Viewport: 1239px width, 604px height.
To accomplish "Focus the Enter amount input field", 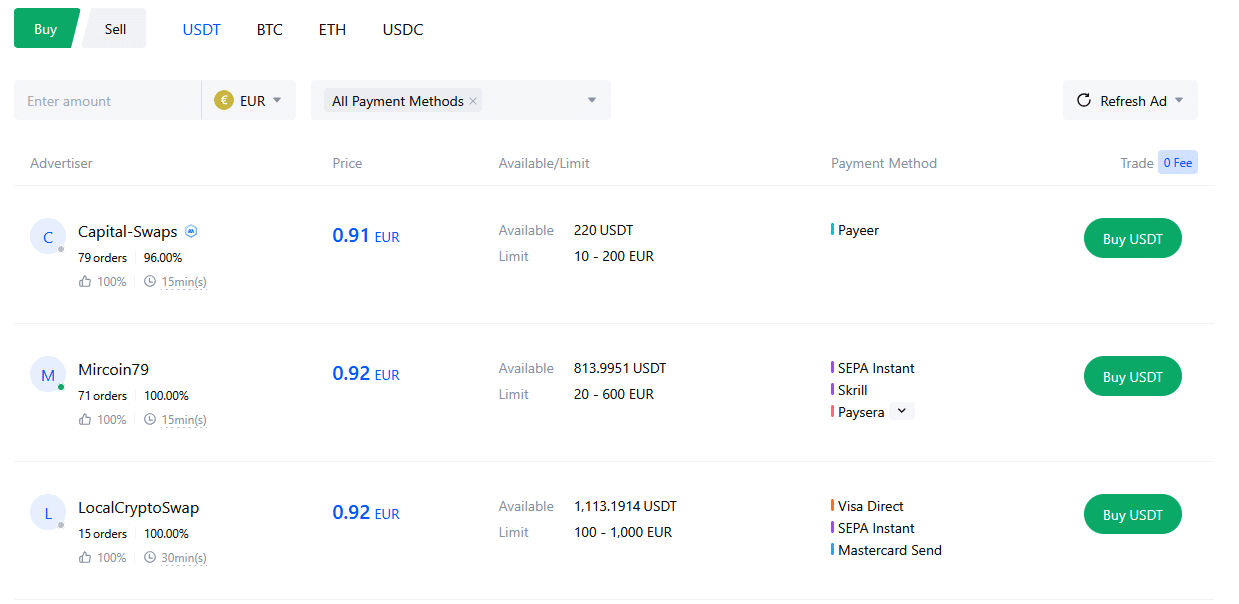I will point(107,101).
